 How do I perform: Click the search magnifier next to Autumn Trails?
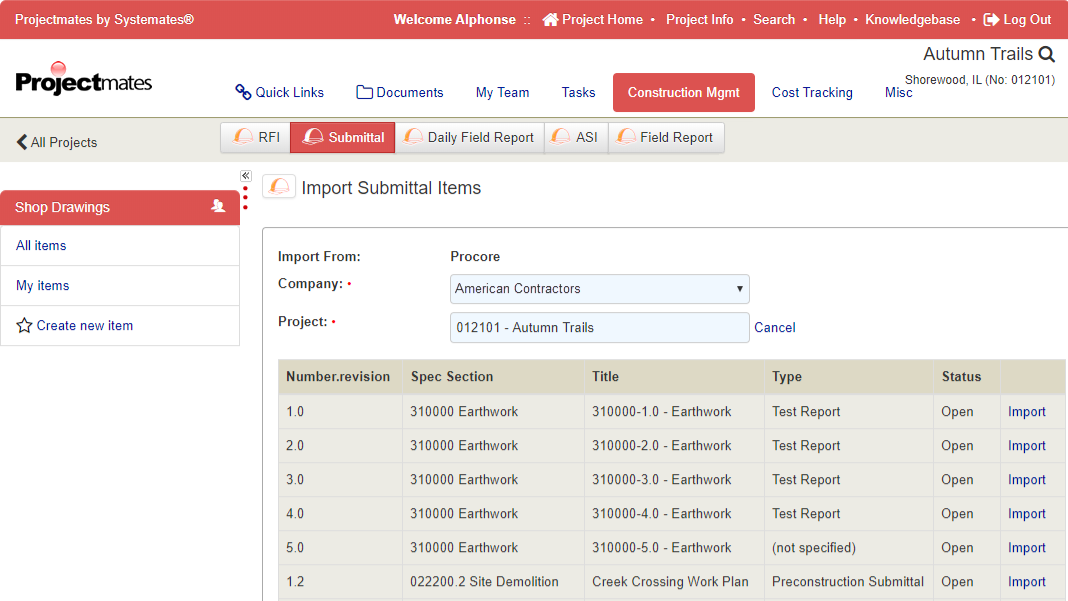tap(1047, 55)
